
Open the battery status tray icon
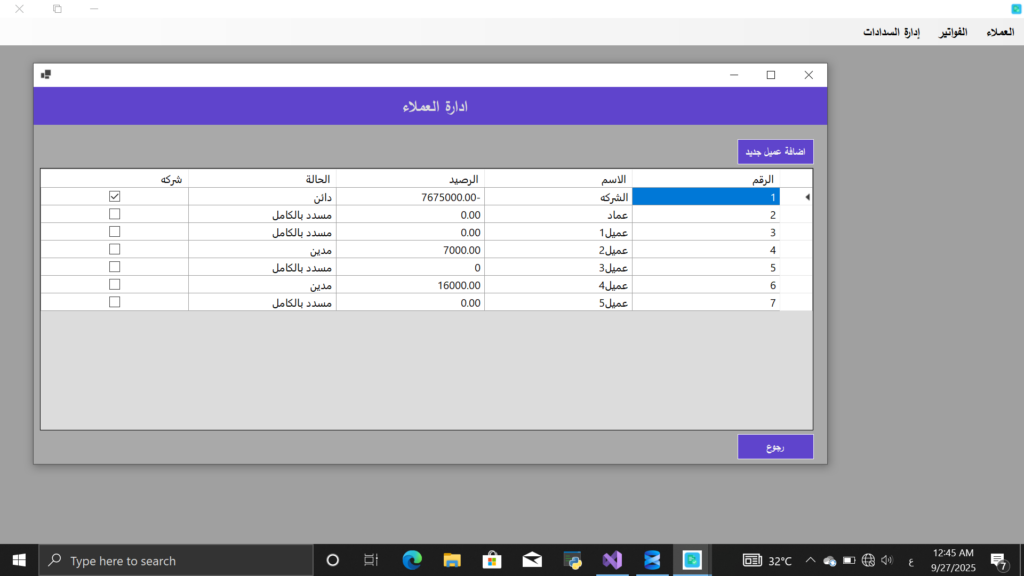tap(849, 560)
